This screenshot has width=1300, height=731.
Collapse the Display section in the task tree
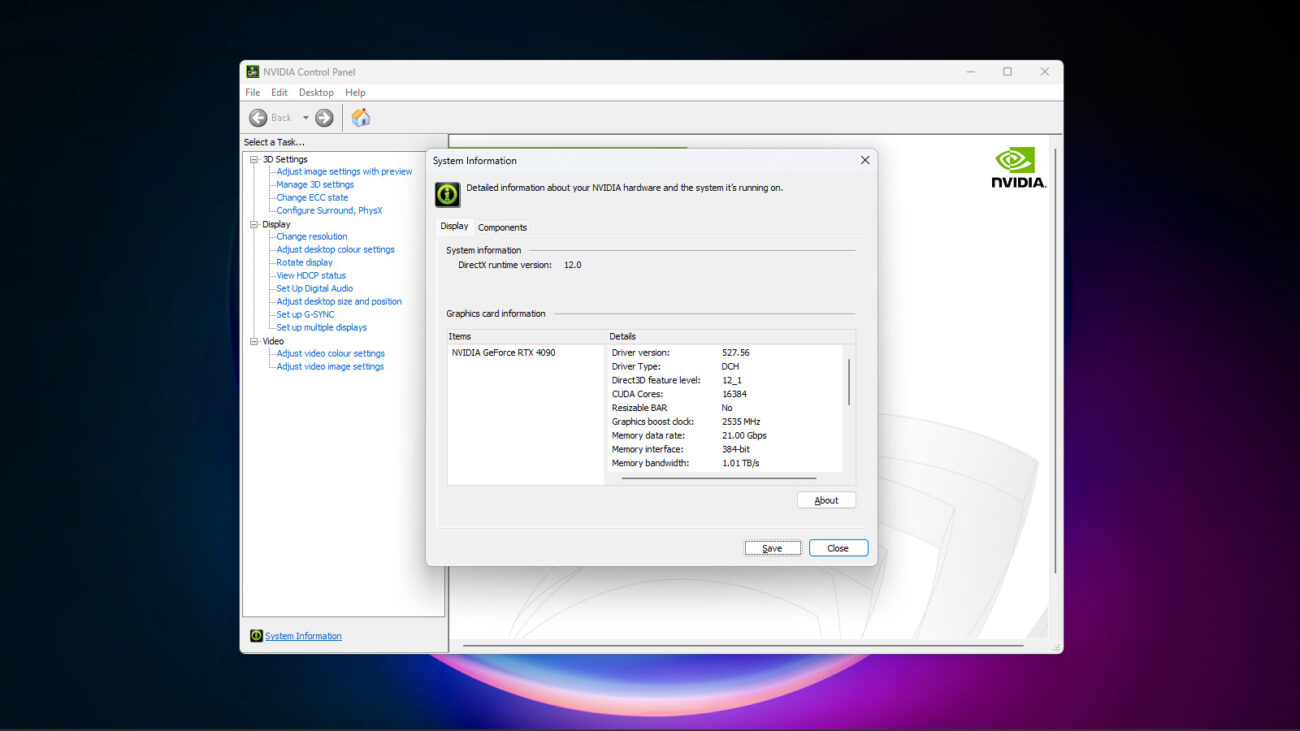click(x=254, y=223)
